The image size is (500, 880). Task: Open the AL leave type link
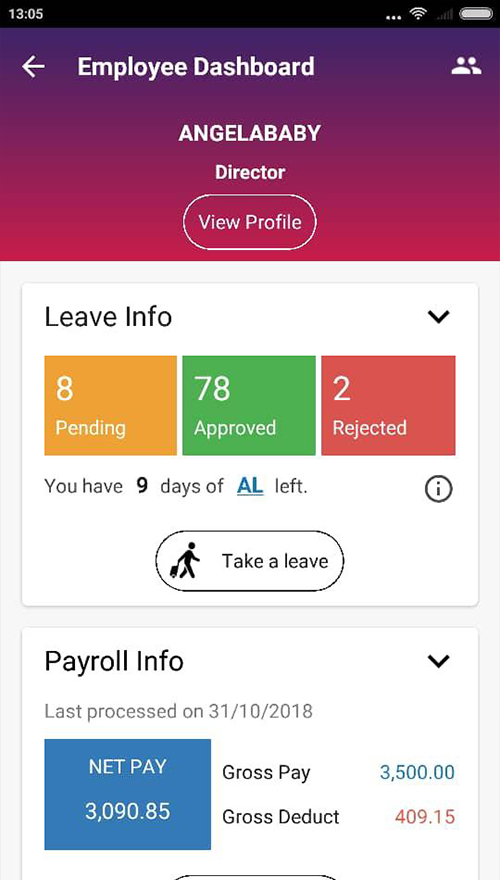pos(250,486)
